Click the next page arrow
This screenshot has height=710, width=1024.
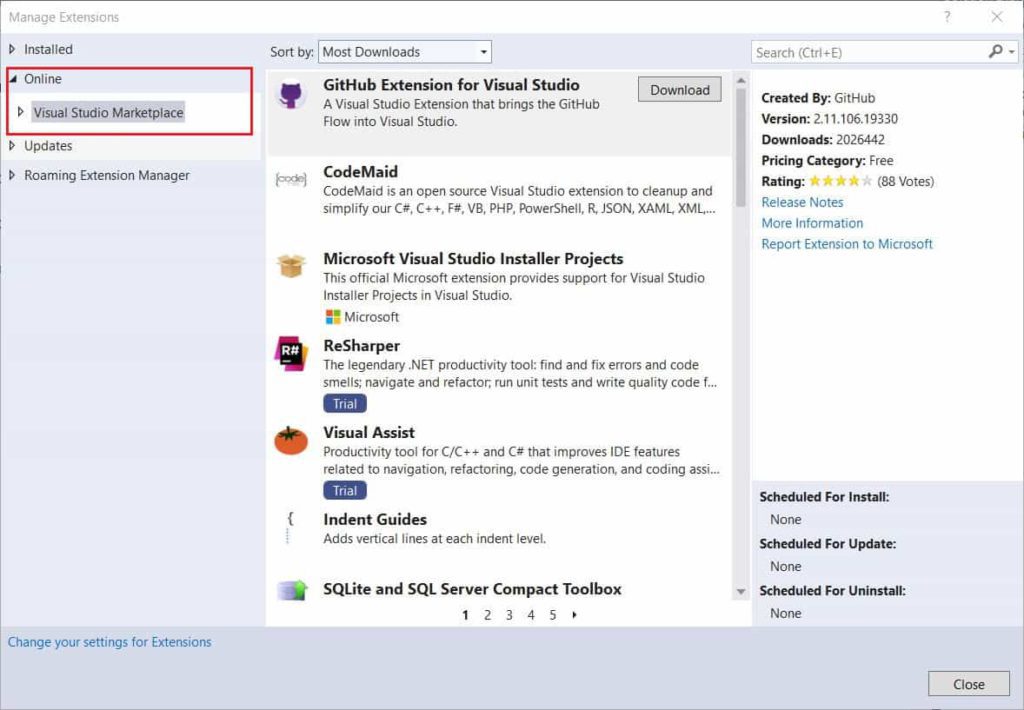(574, 615)
